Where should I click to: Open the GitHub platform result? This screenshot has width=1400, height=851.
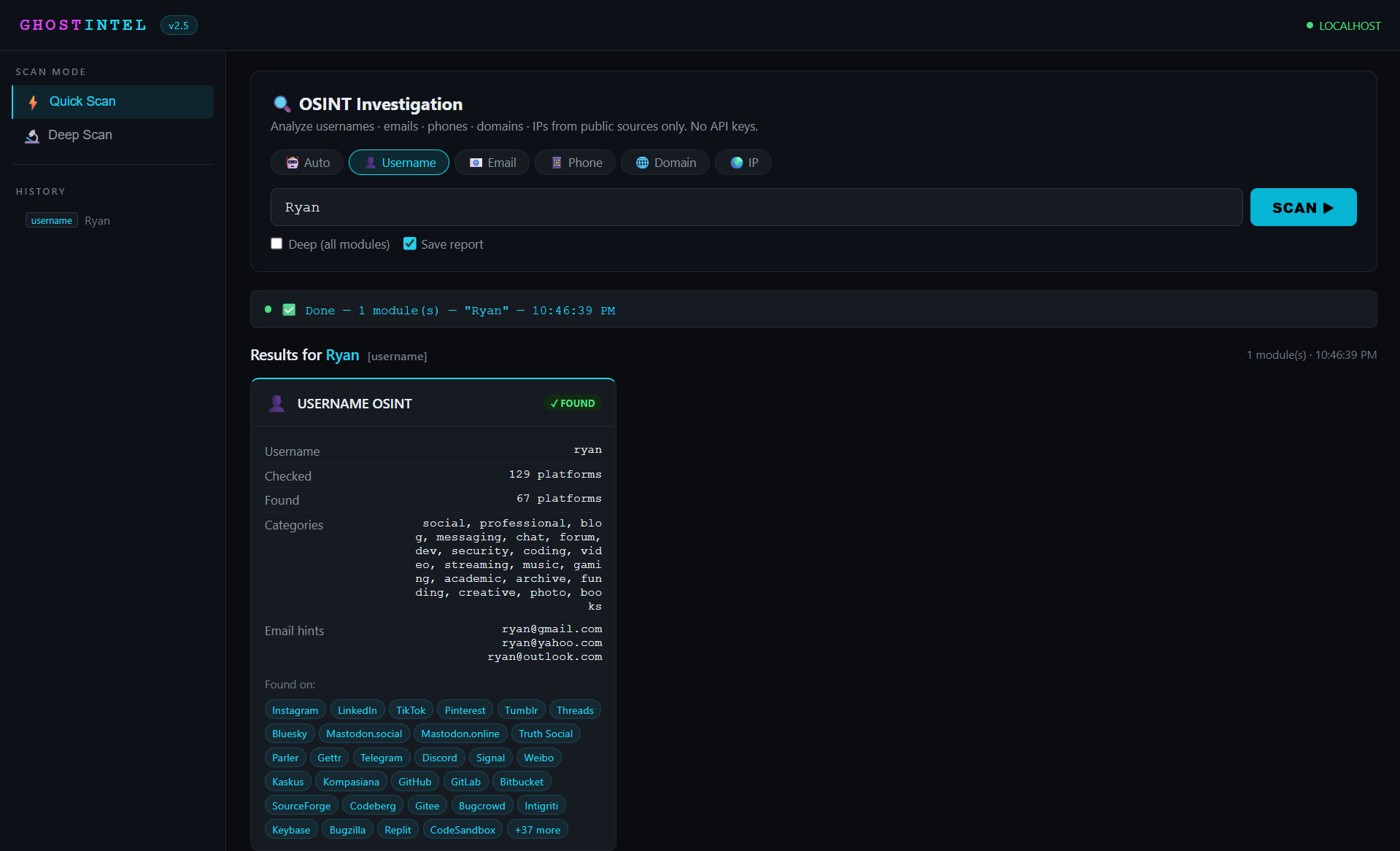pos(414,782)
